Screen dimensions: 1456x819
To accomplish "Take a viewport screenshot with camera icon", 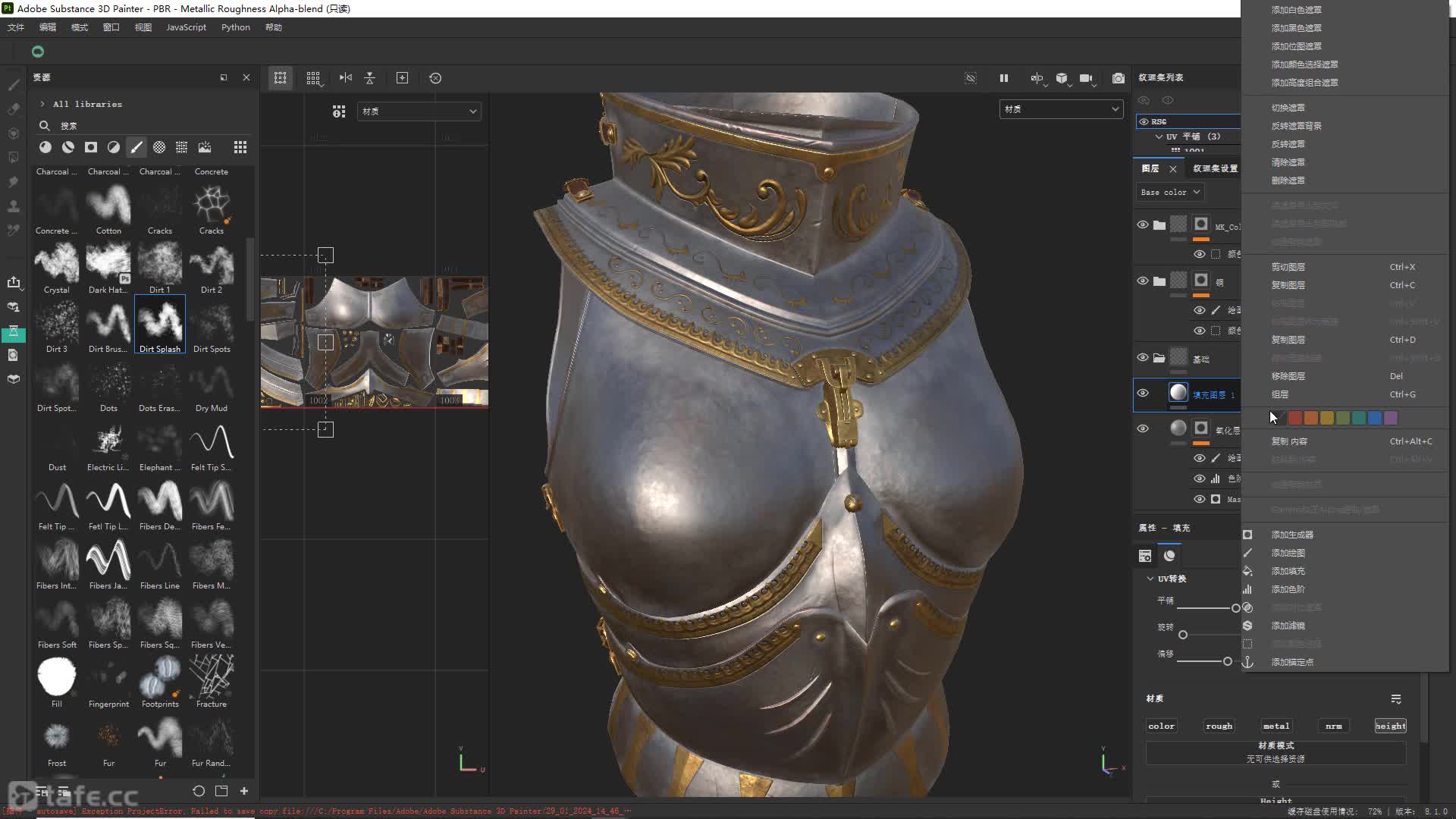I will point(1119,78).
